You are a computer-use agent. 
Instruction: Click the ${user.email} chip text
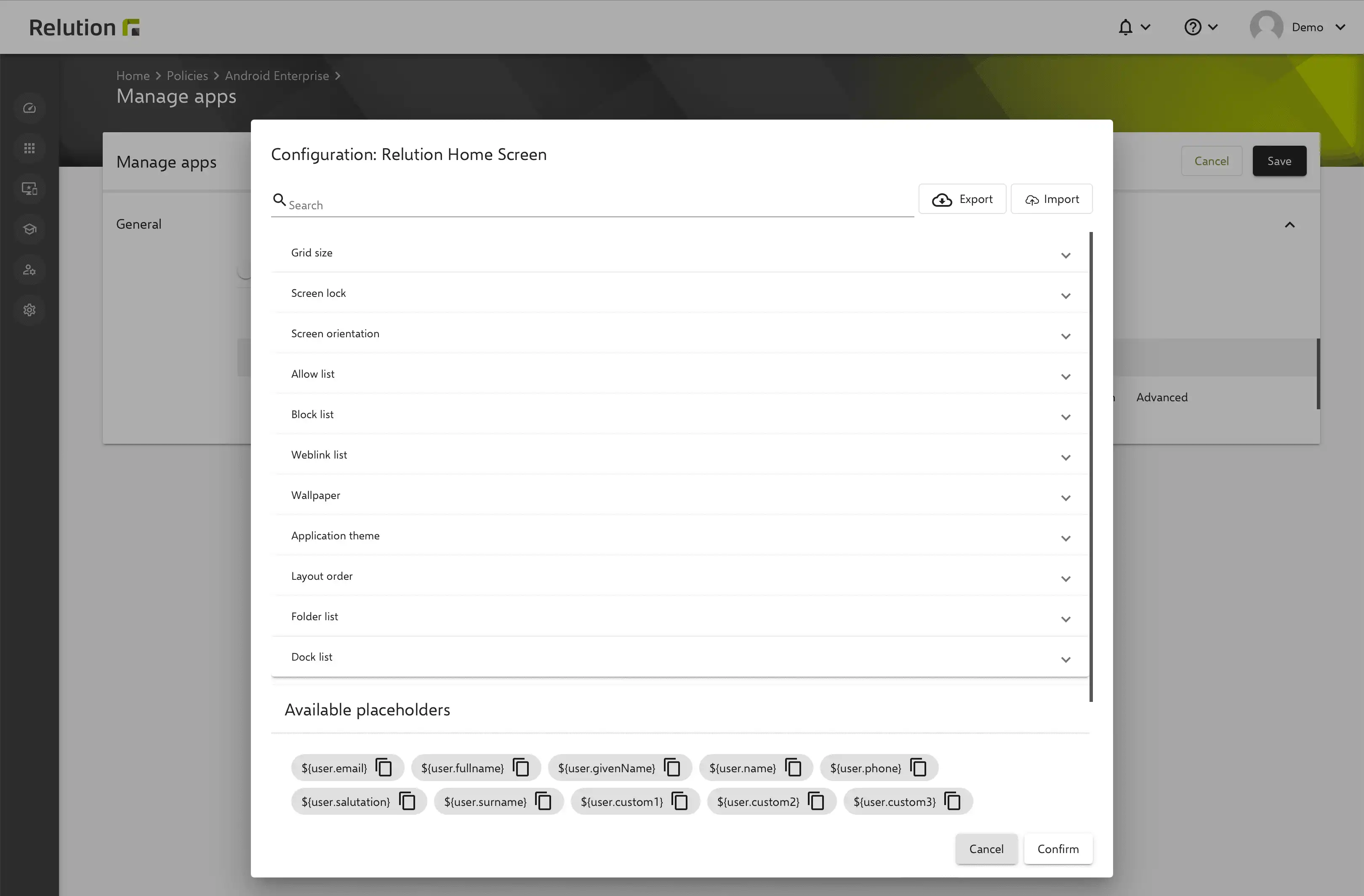(x=333, y=768)
